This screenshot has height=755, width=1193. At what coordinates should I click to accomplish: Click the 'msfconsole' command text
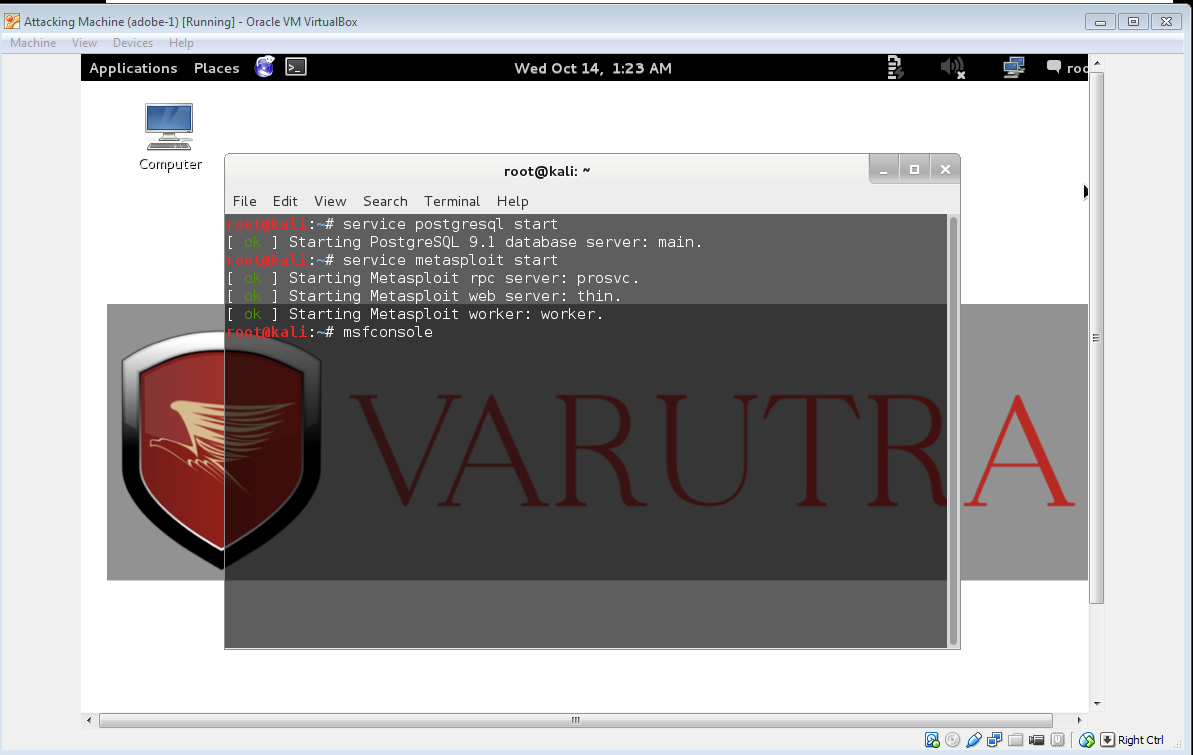click(x=387, y=332)
